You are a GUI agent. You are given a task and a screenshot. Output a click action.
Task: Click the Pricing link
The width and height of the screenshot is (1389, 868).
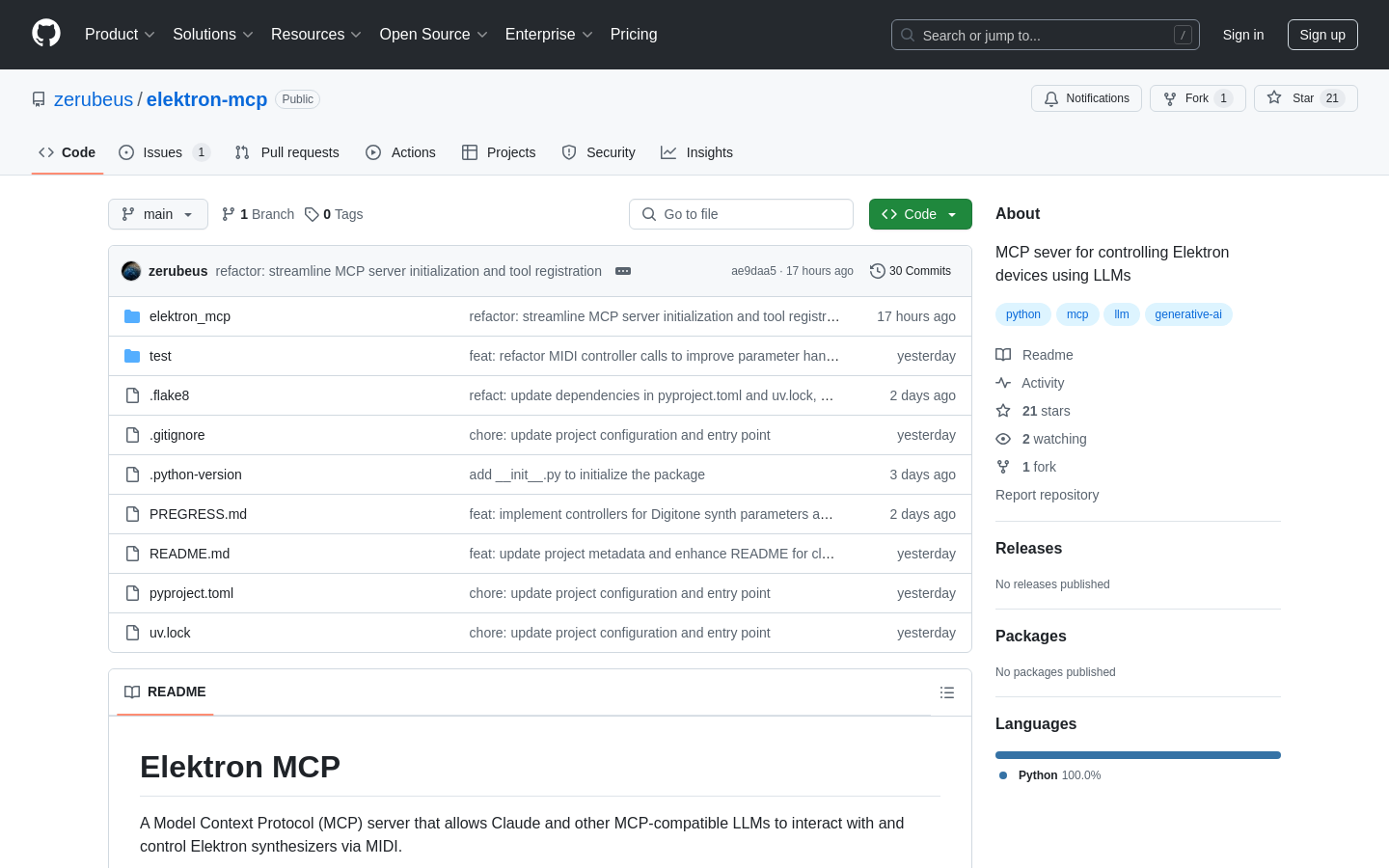coord(634,34)
